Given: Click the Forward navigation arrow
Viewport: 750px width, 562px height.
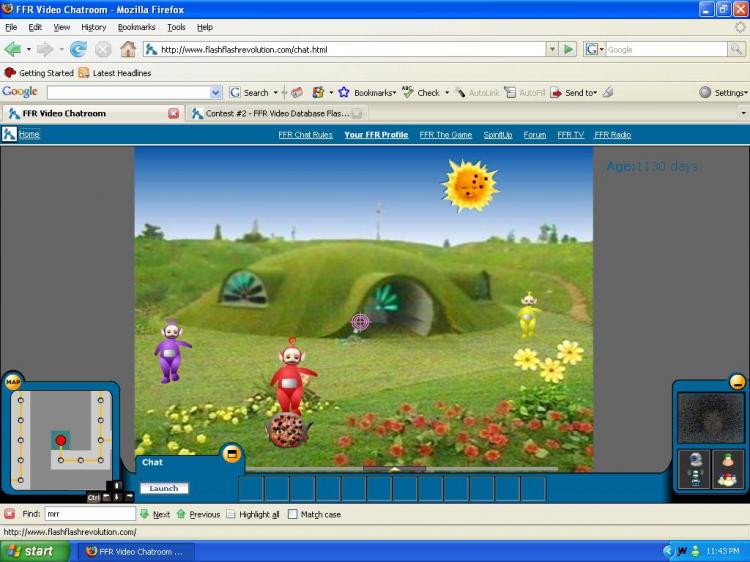Looking at the screenshot, I should 45,49.
